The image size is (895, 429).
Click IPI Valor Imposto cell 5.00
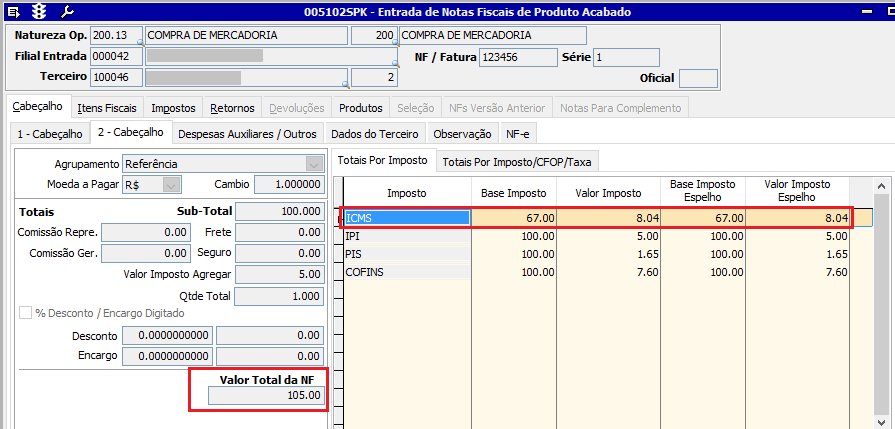(608, 236)
